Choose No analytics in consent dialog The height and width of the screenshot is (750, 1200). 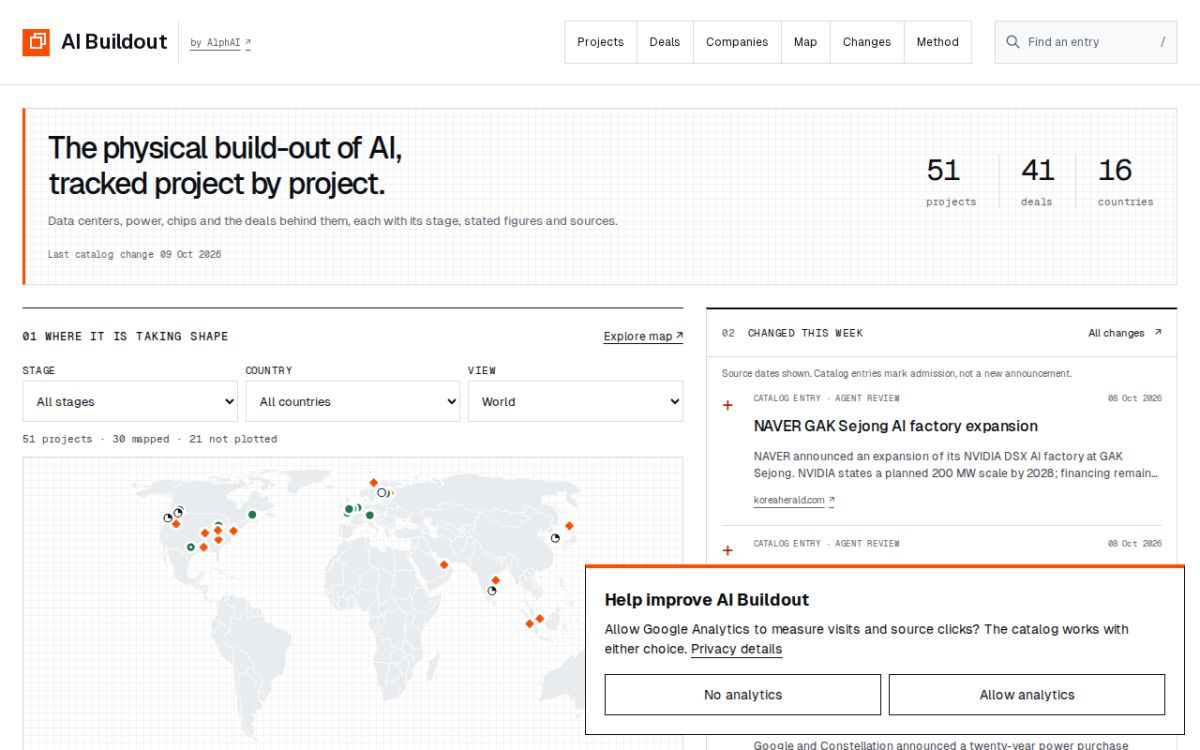click(743, 695)
